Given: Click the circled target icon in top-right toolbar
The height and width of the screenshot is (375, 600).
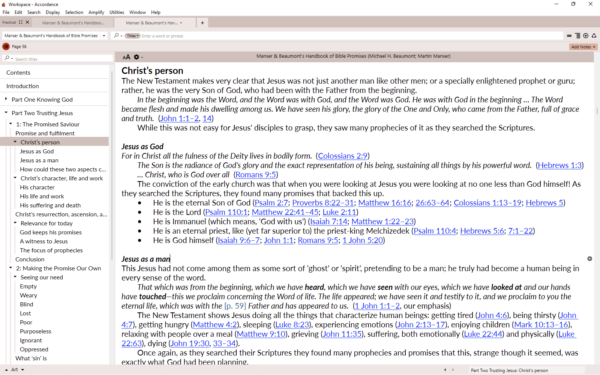Looking at the screenshot, I should [x=585, y=36].
